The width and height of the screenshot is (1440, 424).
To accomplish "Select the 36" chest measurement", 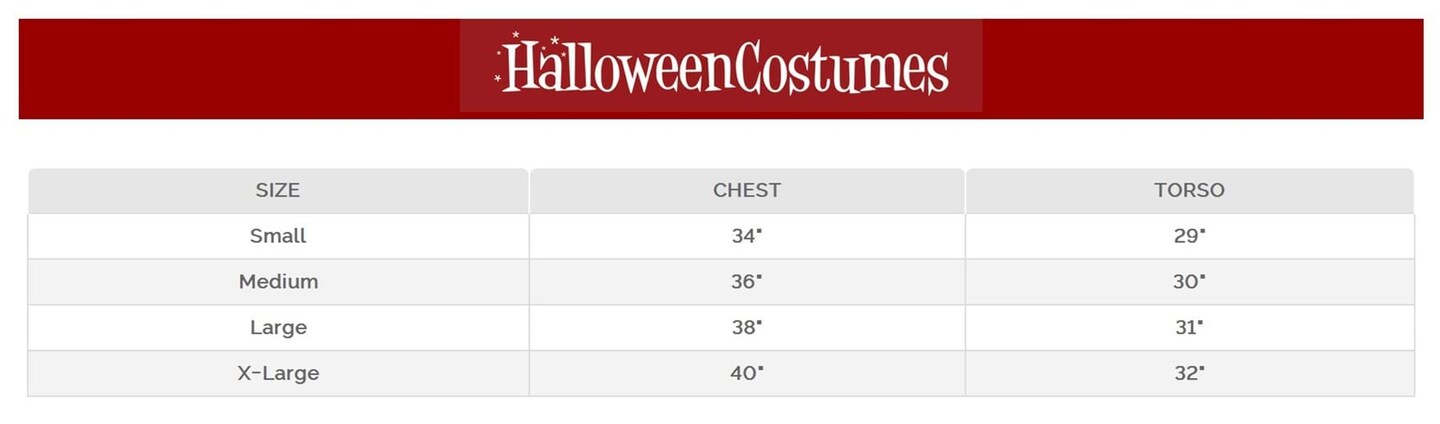I will pos(746,282).
